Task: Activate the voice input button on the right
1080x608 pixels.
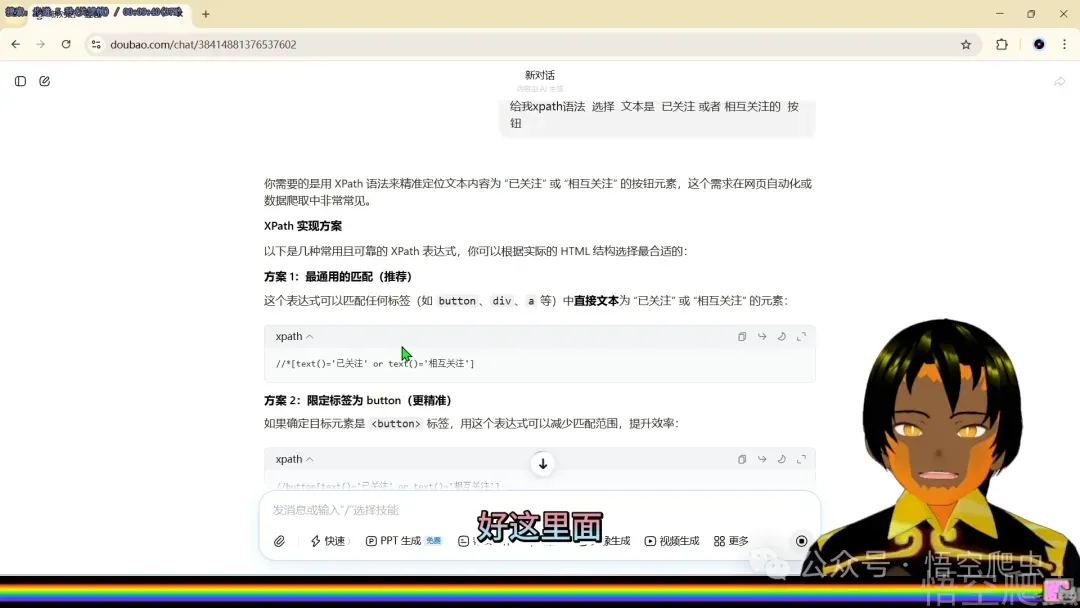Action: (x=801, y=540)
